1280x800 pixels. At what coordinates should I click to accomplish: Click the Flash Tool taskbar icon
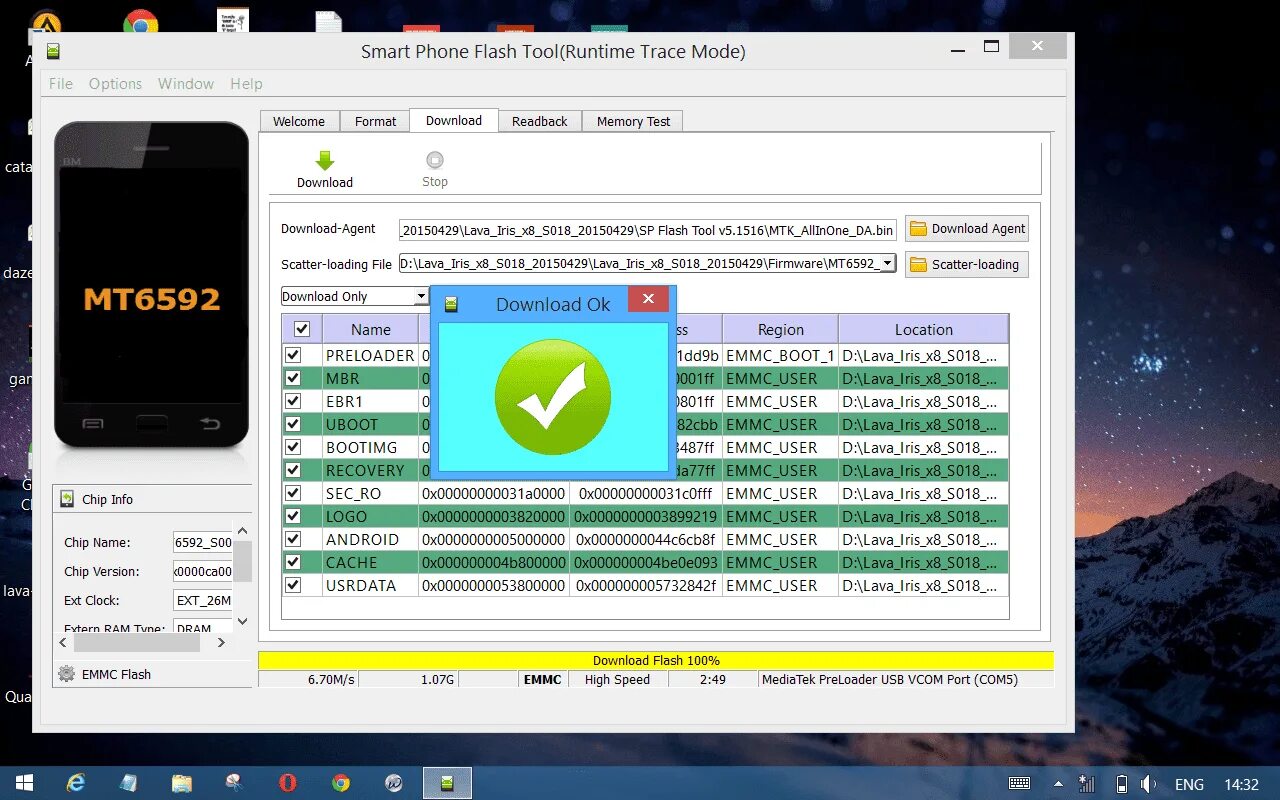click(447, 783)
